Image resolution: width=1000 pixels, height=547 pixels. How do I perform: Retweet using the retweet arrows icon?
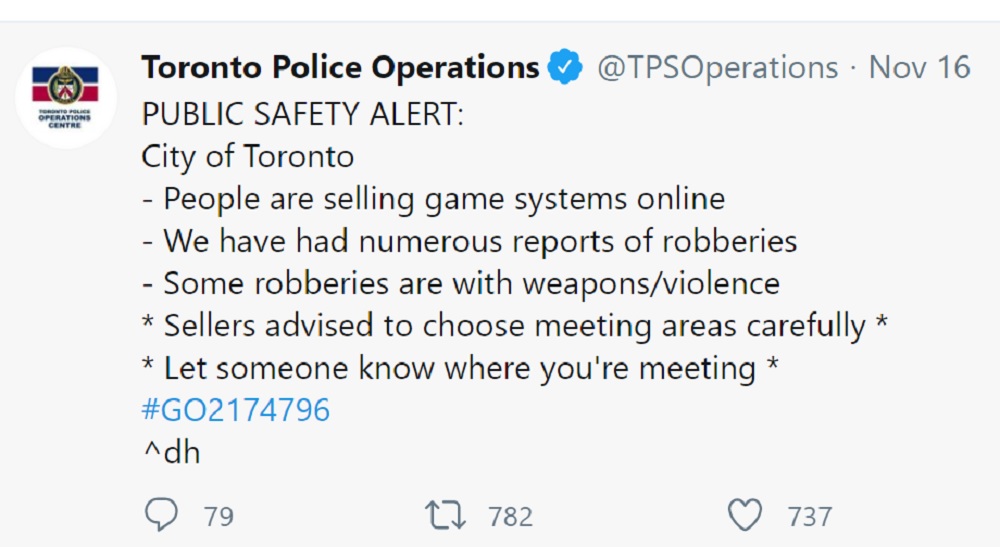445,515
